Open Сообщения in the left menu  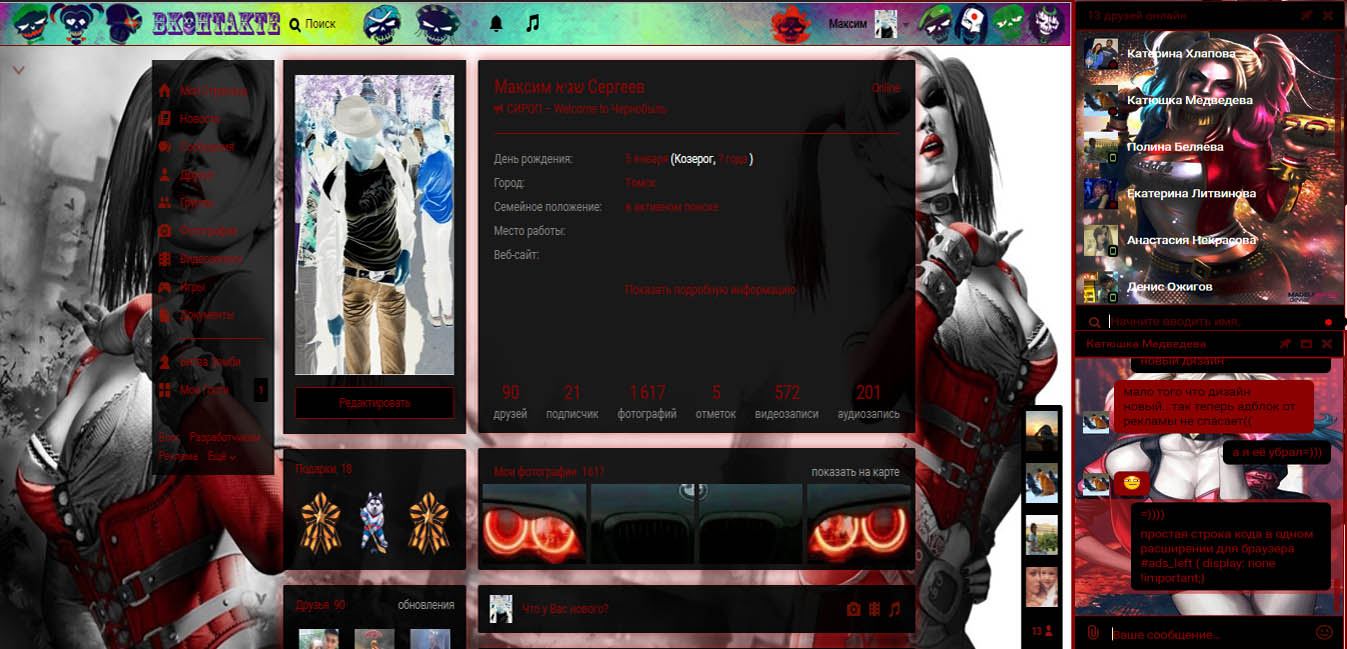pos(198,147)
